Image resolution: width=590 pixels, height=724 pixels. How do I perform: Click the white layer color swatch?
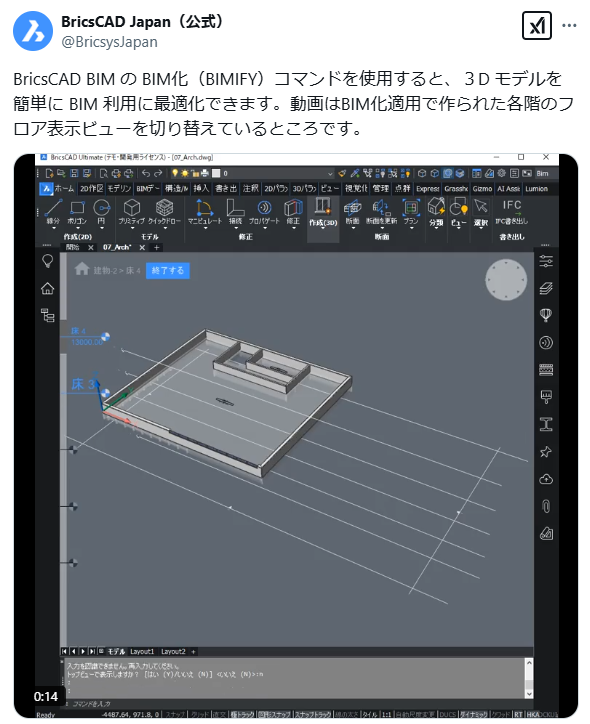(x=216, y=174)
